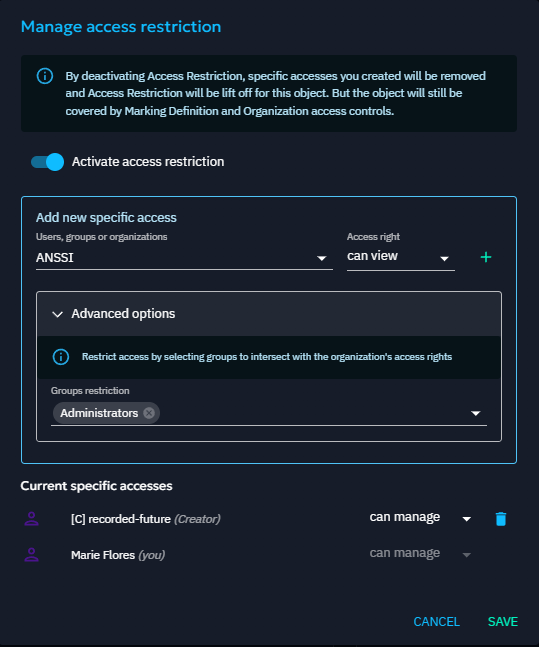The width and height of the screenshot is (539, 647).
Task: Click the info icon beside the groups restriction hint
Action: point(61,357)
